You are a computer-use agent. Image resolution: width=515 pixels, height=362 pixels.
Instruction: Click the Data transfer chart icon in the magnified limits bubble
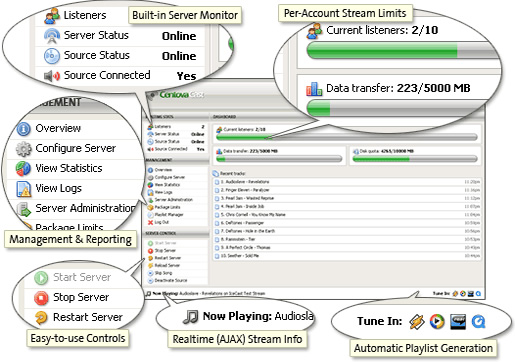click(x=314, y=89)
